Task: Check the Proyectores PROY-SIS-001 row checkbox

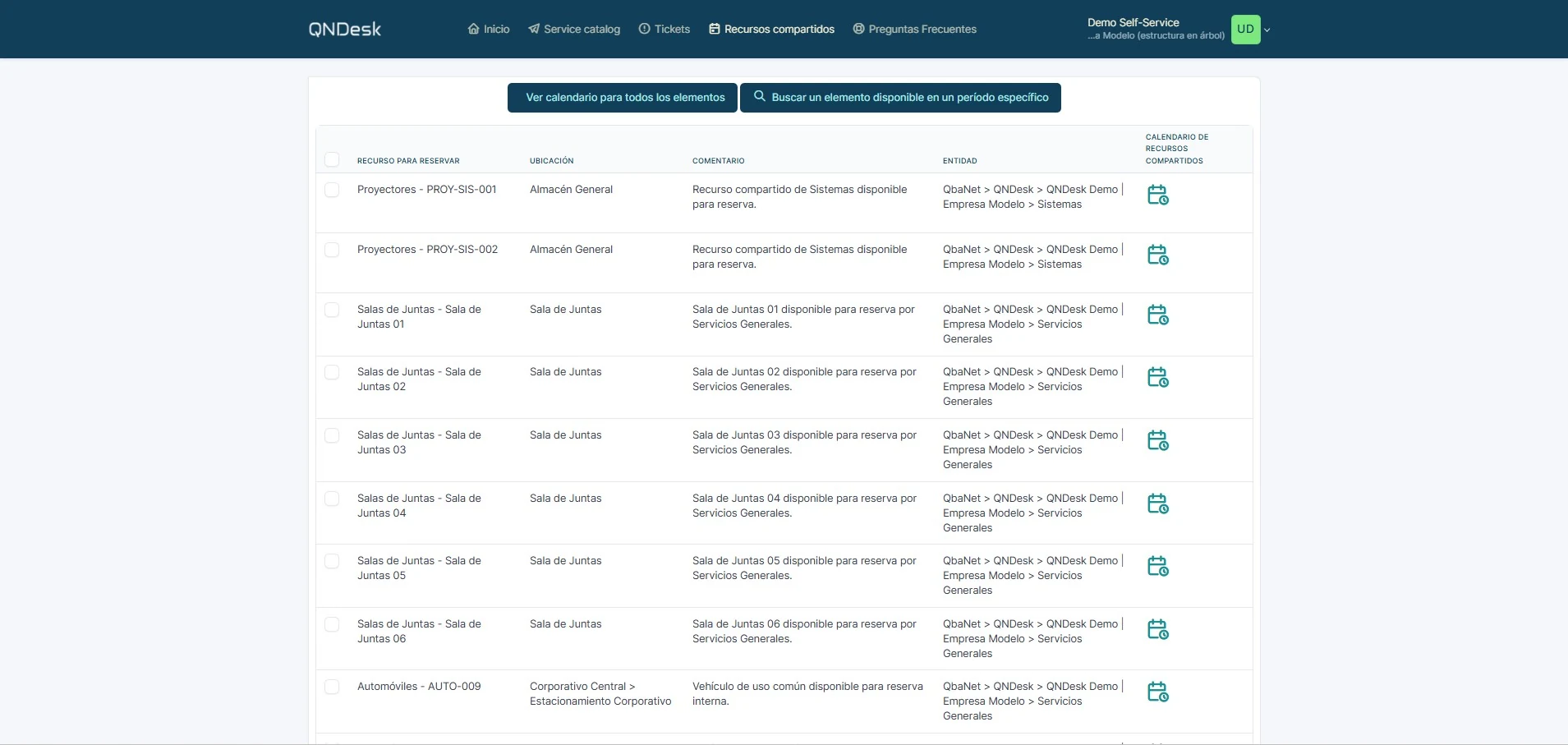Action: coord(332,190)
